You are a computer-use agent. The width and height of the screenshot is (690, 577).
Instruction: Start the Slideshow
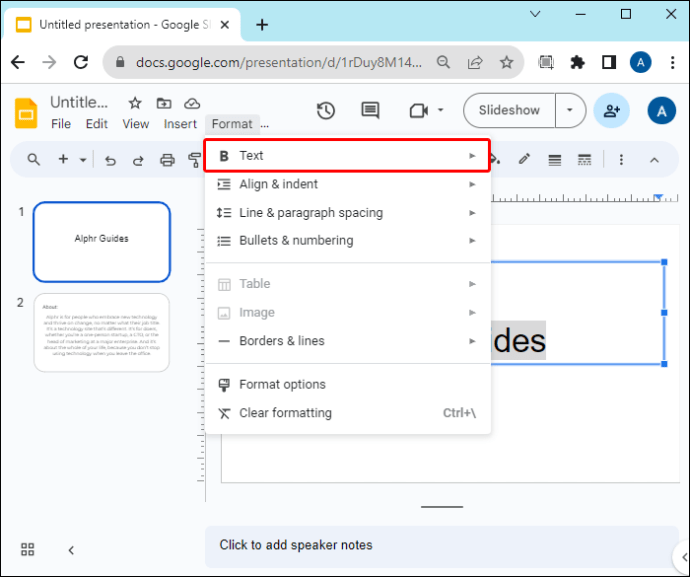click(509, 110)
